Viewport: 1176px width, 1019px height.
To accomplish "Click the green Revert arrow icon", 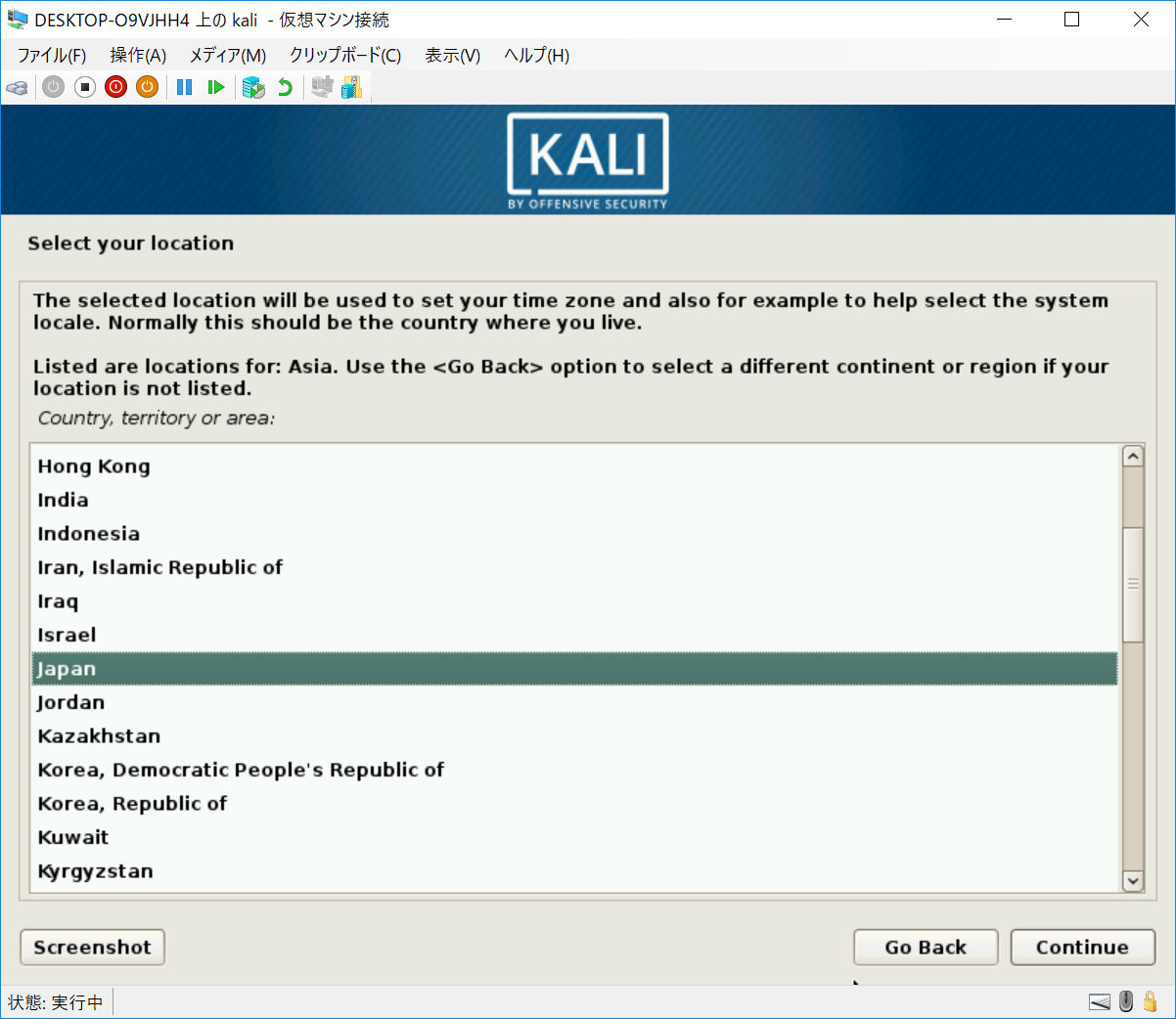I will pyautogui.click(x=285, y=88).
